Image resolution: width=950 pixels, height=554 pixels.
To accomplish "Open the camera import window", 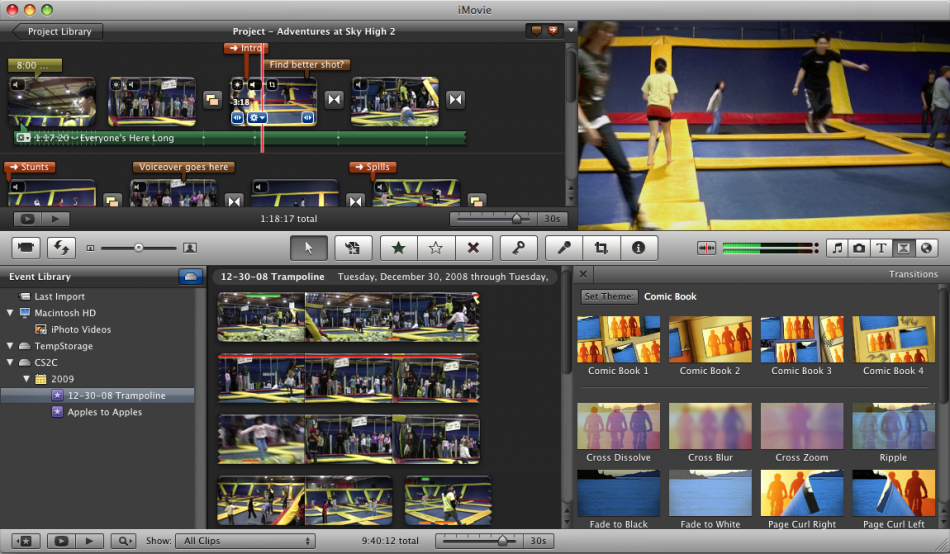I will click(25, 247).
